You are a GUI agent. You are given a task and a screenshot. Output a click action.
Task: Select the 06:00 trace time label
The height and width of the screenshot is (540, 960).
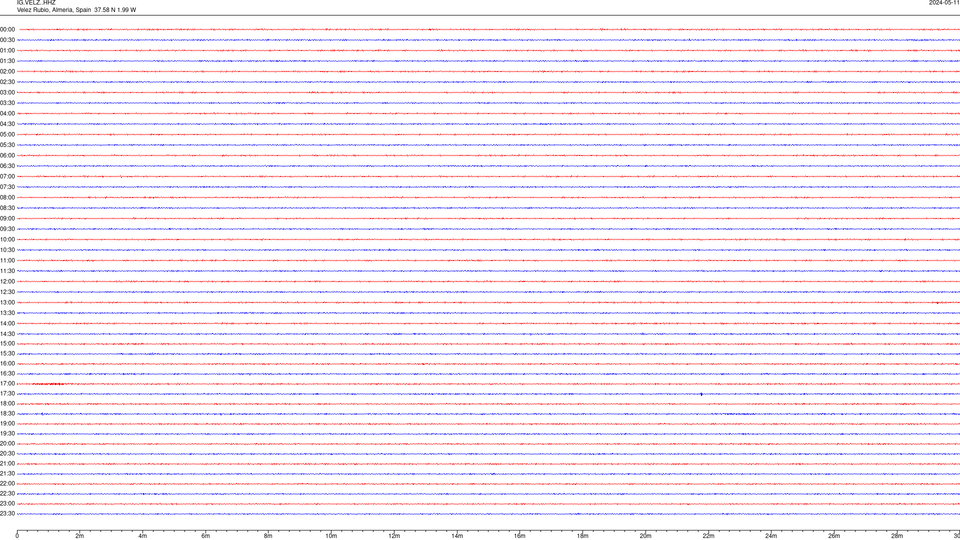coord(7,156)
